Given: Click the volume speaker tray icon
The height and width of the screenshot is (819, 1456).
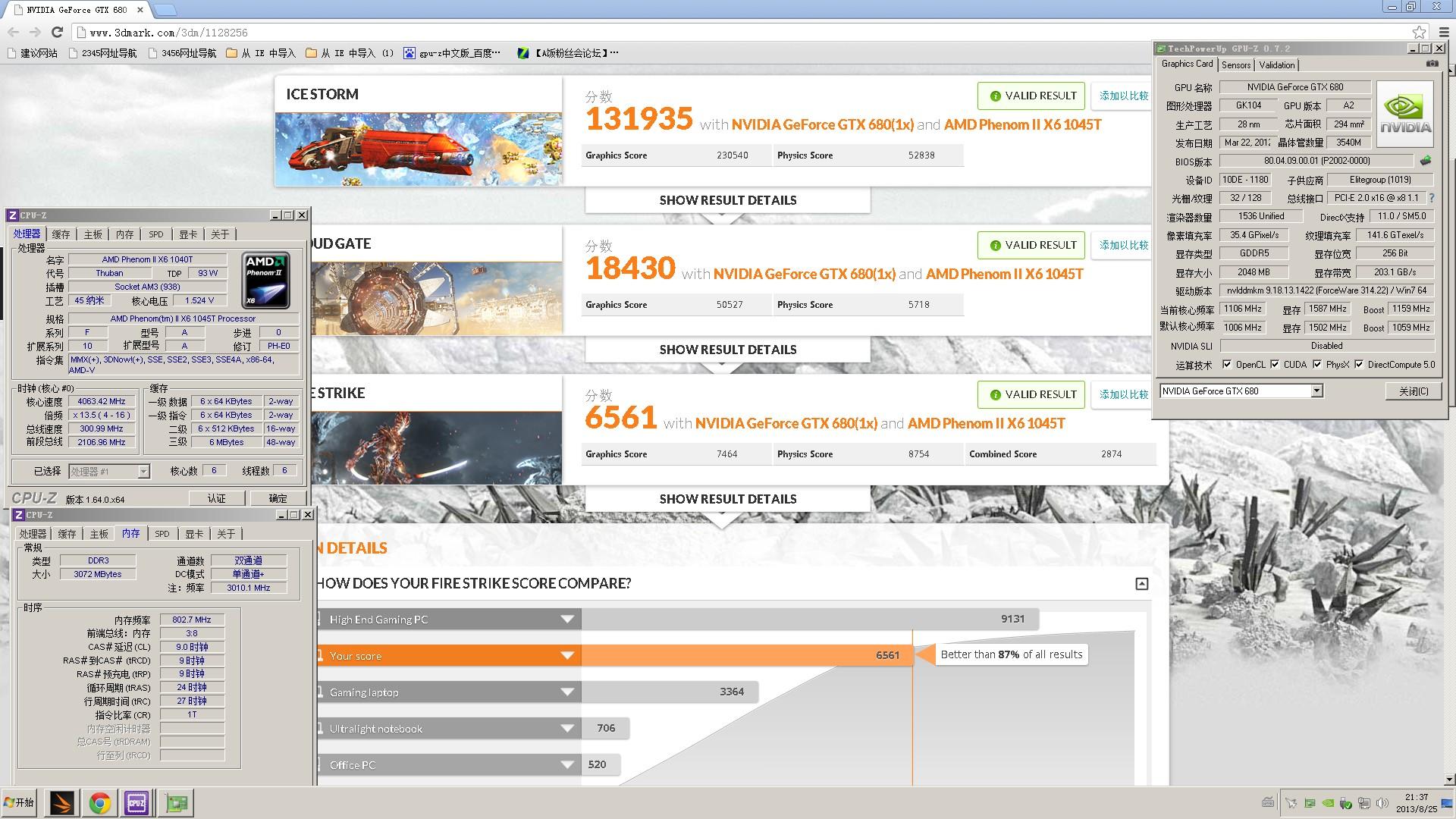Looking at the screenshot, I should [1382, 802].
